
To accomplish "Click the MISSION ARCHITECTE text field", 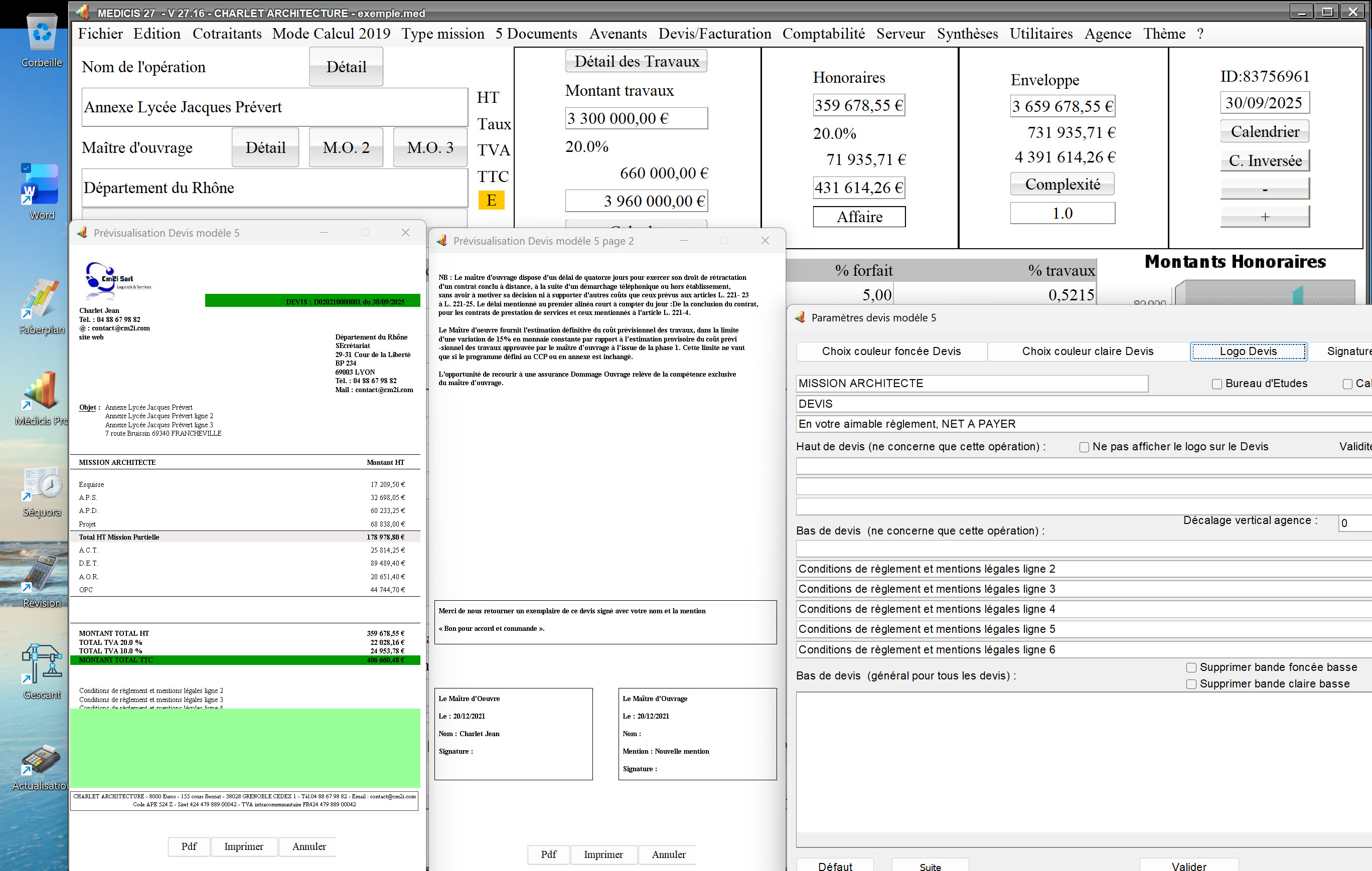I will [x=971, y=384].
